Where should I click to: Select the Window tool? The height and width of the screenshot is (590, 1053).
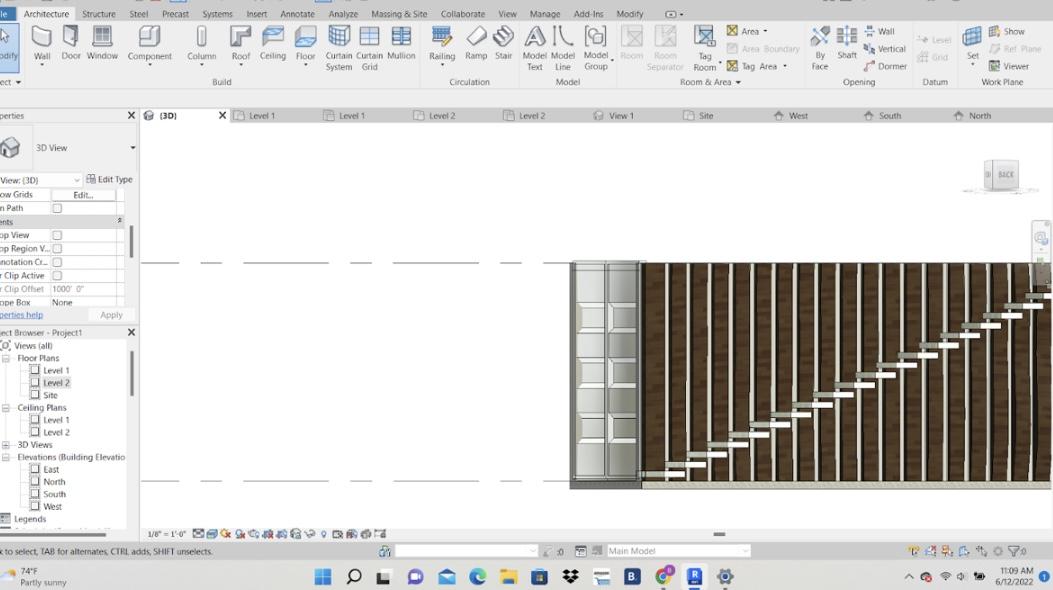102,43
